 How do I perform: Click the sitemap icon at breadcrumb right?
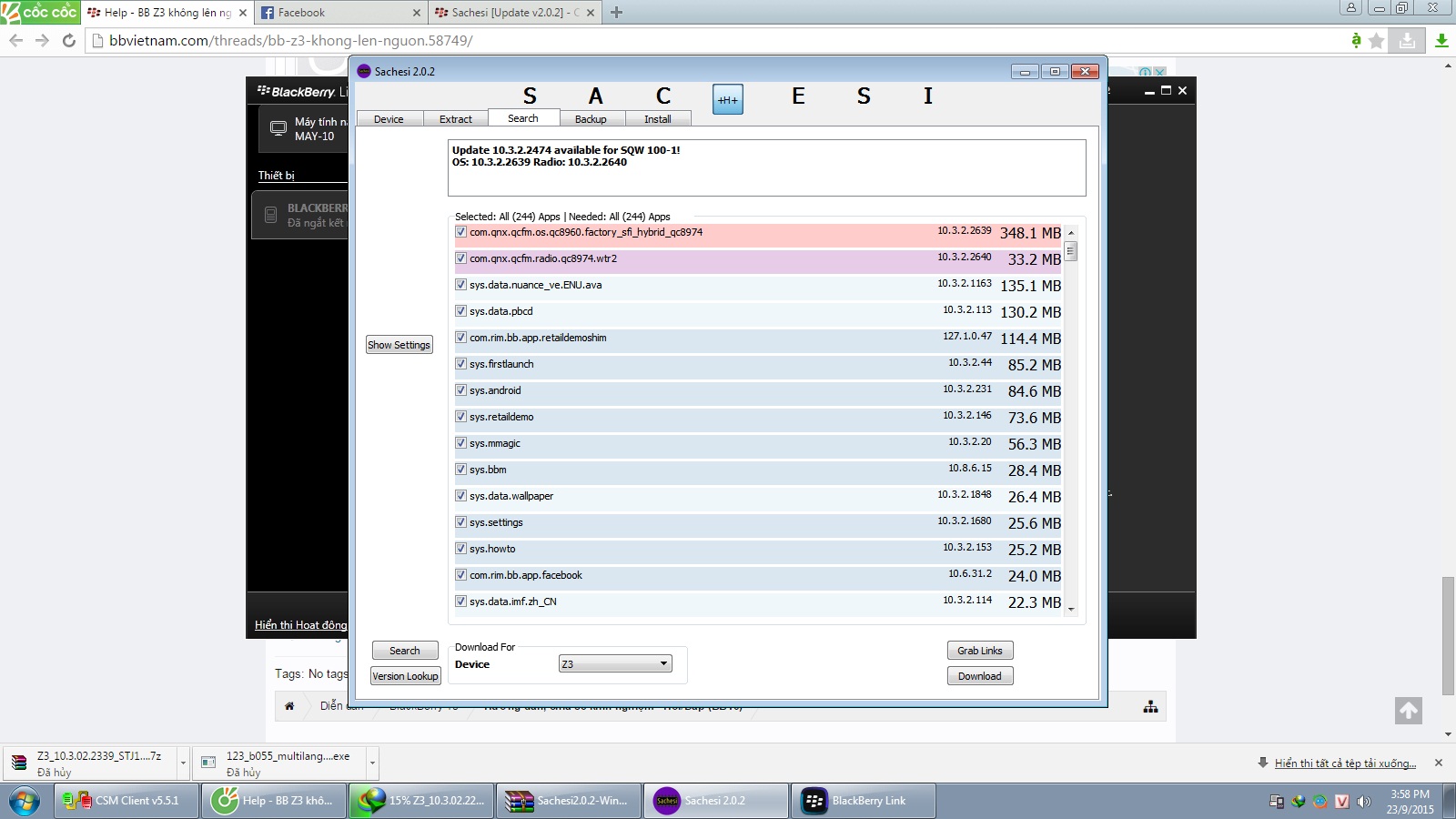(x=1150, y=707)
